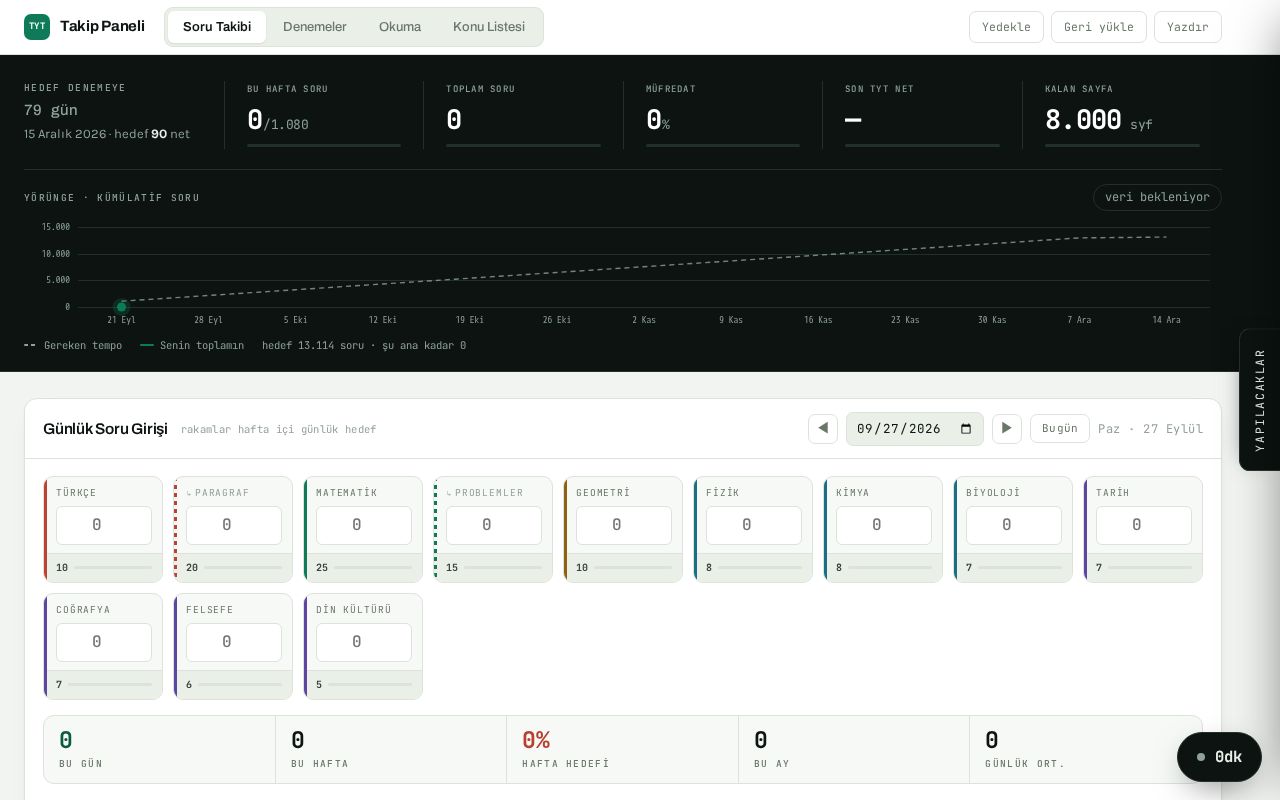This screenshot has height=800, width=1280.
Task: Click the 09/27/2026 date field
Action: click(x=915, y=429)
